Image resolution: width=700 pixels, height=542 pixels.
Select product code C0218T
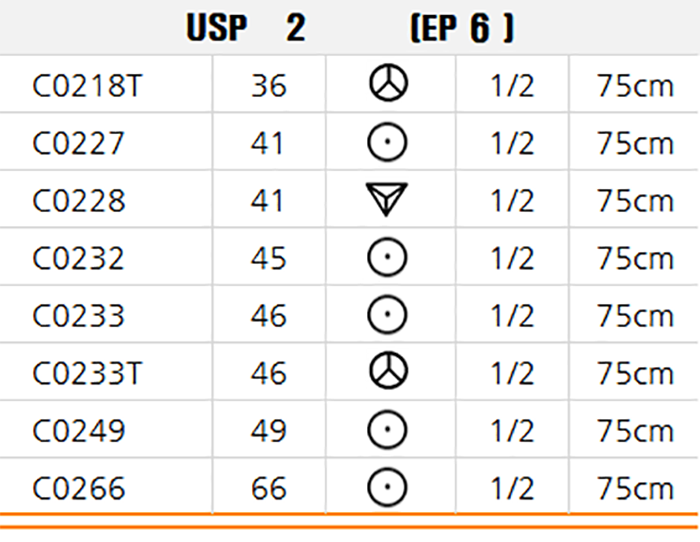pos(88,86)
